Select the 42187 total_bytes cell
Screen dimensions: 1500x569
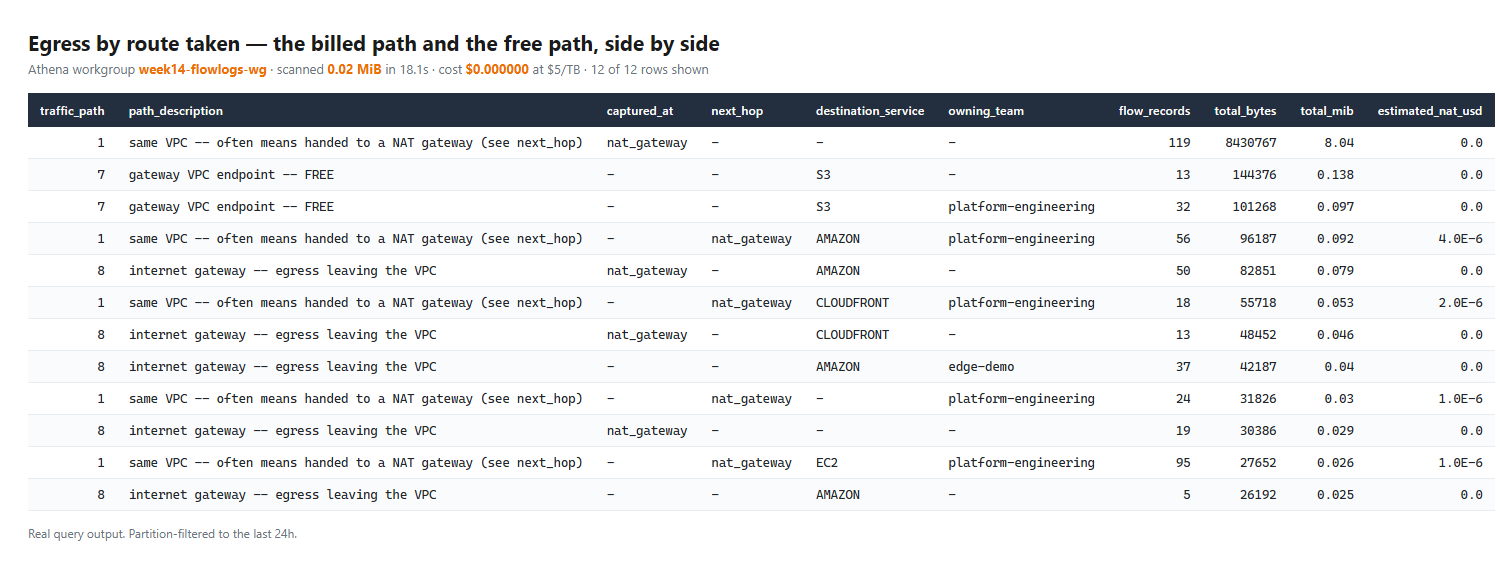[x=1258, y=367]
